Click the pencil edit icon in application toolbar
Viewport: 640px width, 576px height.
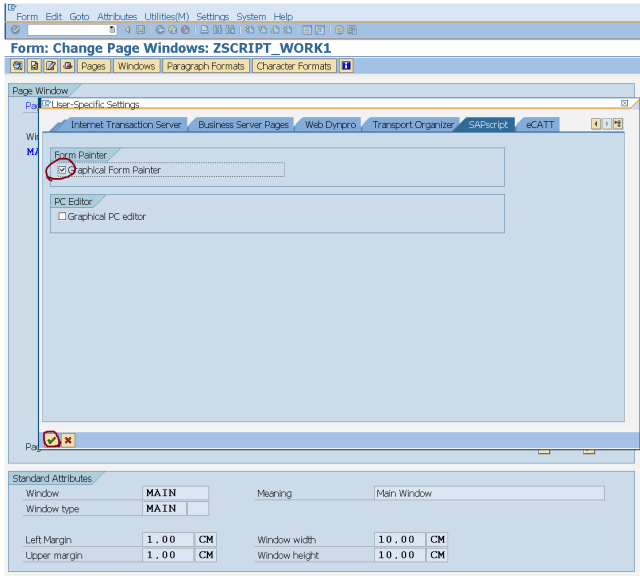click(51, 66)
